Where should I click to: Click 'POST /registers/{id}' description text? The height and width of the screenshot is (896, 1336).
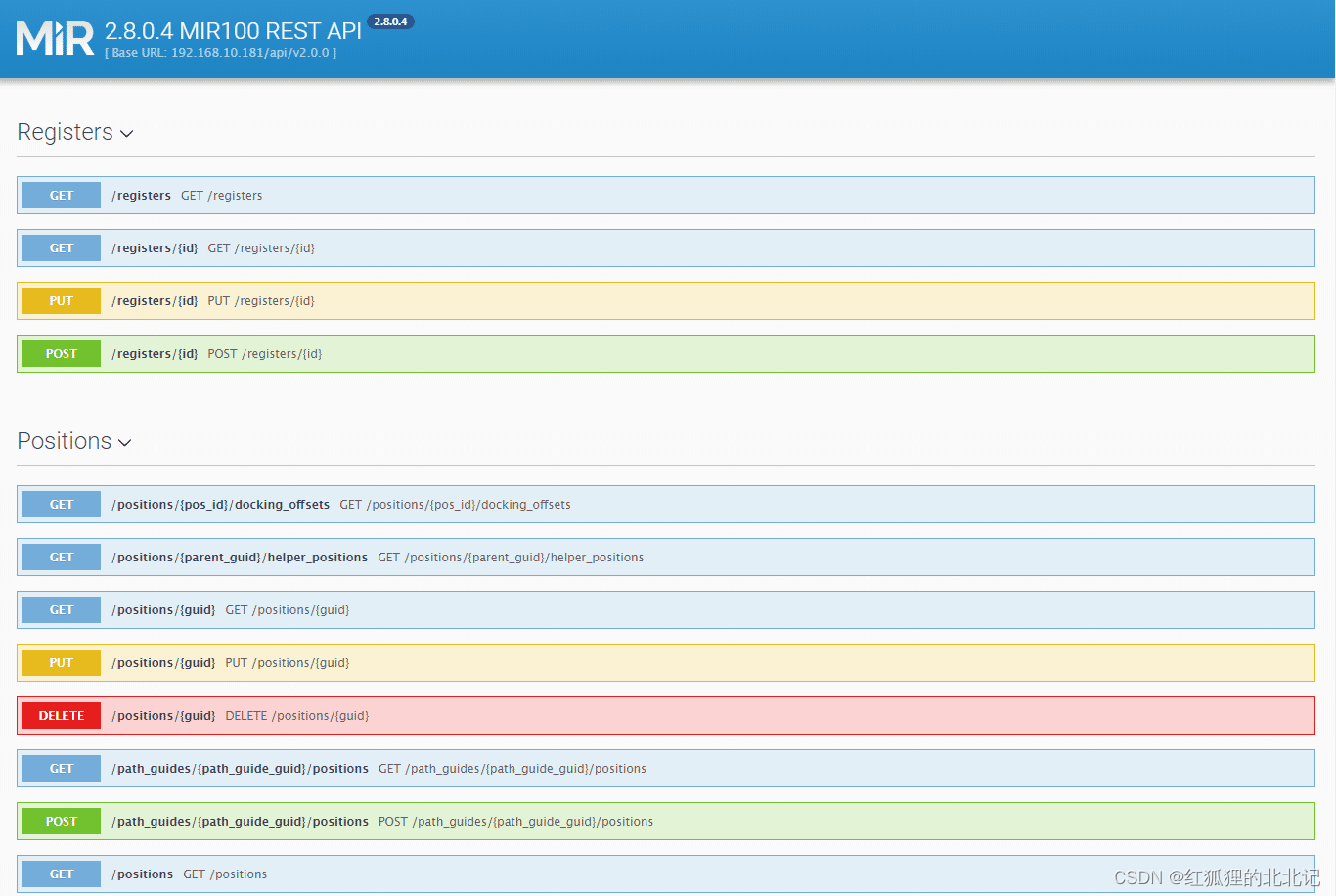(x=265, y=354)
